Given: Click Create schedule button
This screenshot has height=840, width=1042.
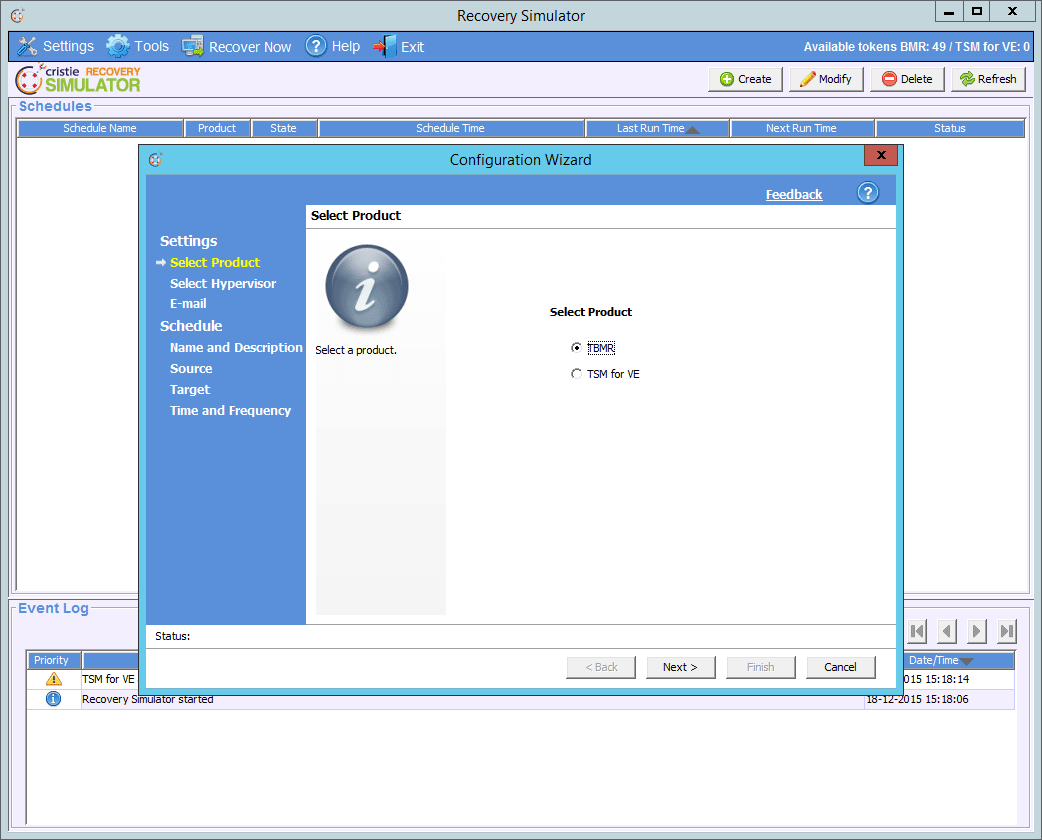Looking at the screenshot, I should coord(746,79).
